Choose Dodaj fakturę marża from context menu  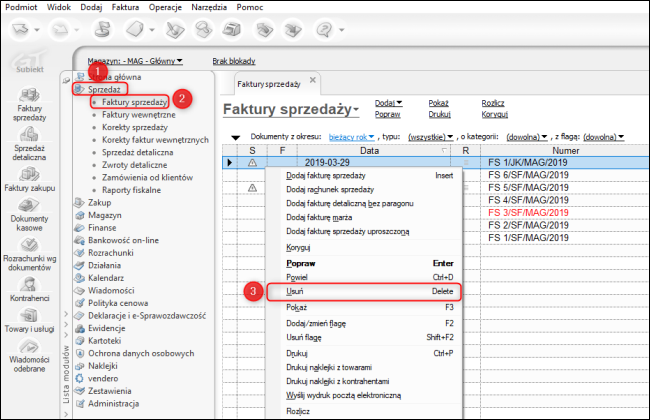[322, 218]
